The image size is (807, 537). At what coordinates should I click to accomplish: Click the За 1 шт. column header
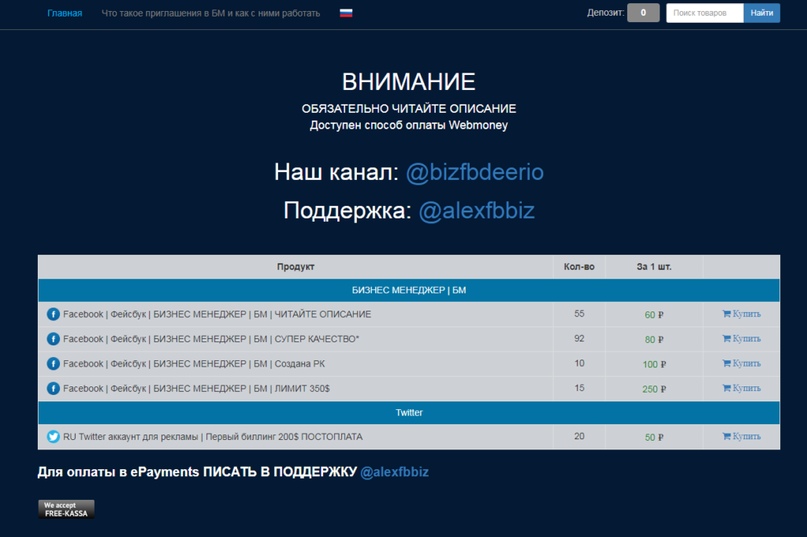pos(654,267)
